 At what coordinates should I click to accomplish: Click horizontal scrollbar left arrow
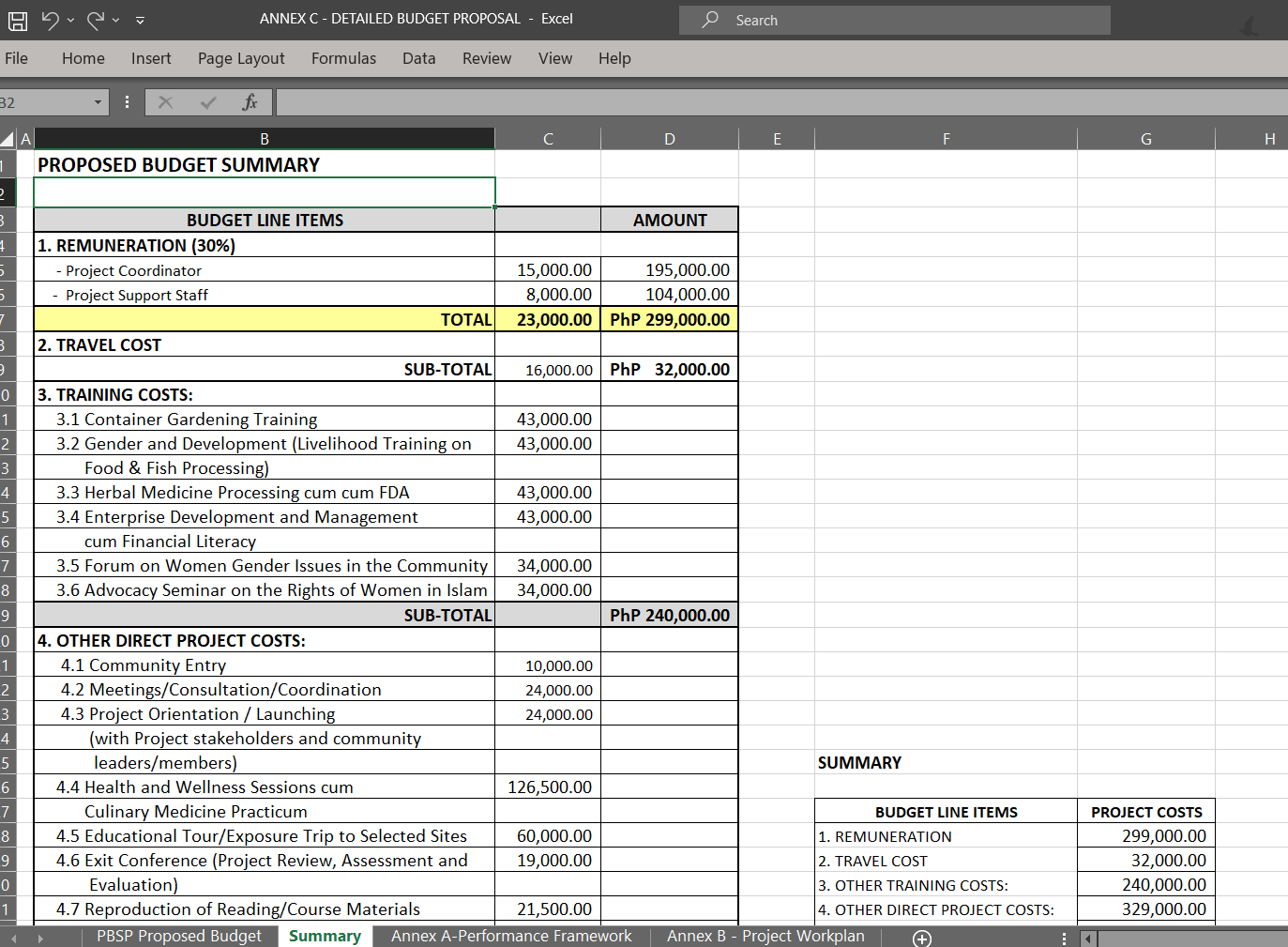pyautogui.click(x=1088, y=939)
